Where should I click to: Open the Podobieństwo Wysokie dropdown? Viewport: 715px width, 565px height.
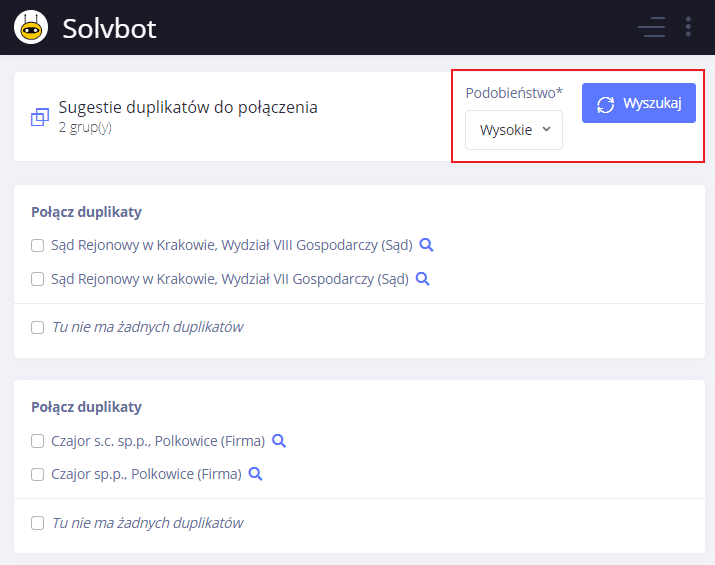[514, 130]
